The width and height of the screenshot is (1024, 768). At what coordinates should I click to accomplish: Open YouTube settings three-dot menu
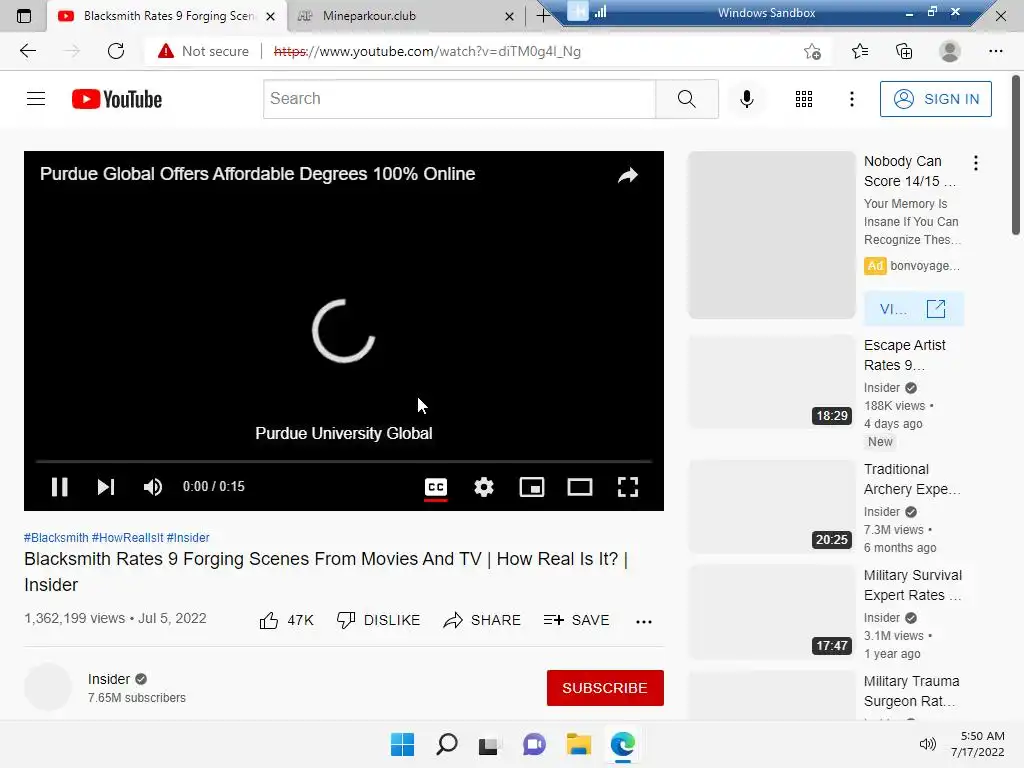tap(851, 99)
